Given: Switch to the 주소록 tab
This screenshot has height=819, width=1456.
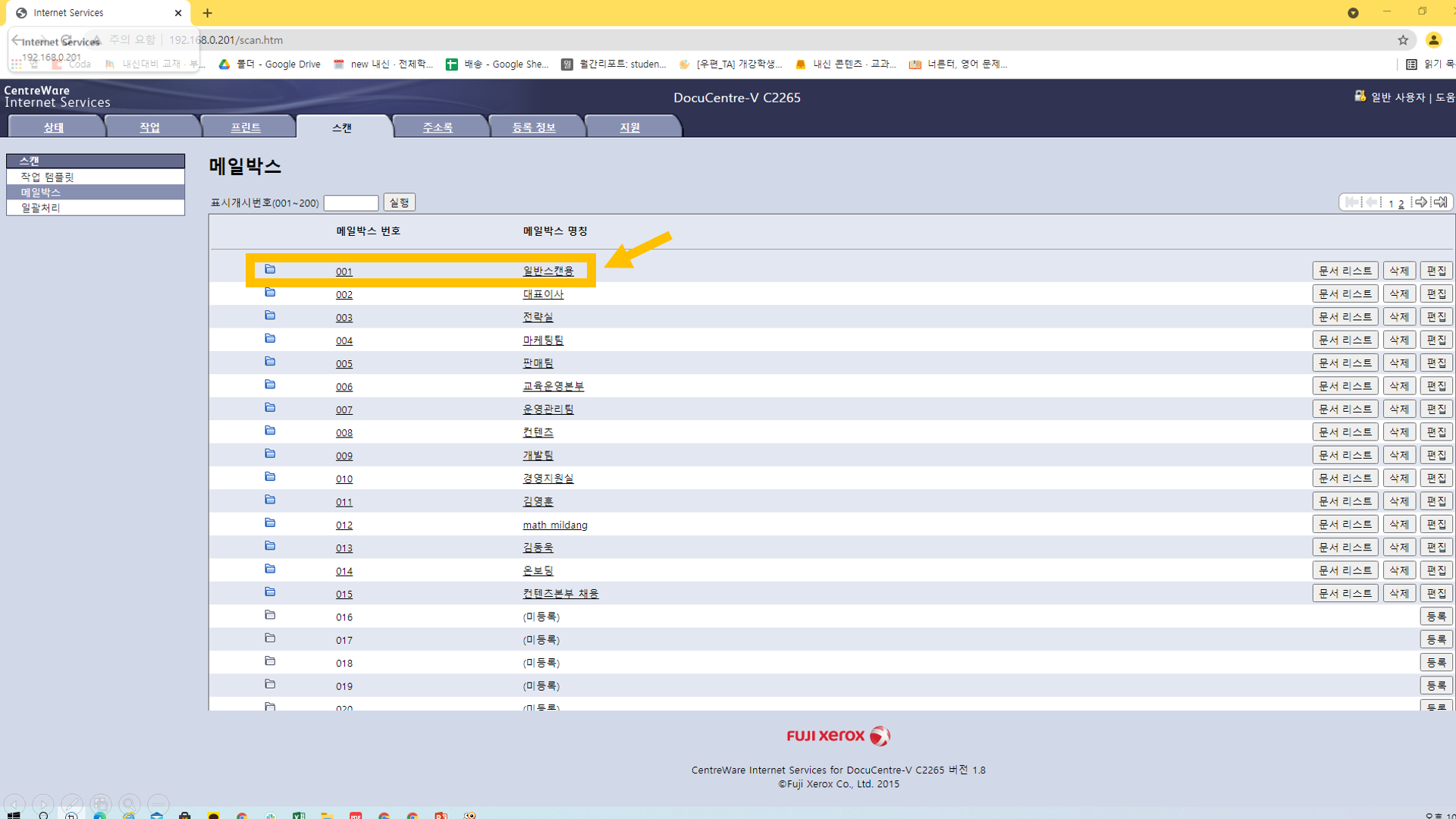Looking at the screenshot, I should [438, 127].
